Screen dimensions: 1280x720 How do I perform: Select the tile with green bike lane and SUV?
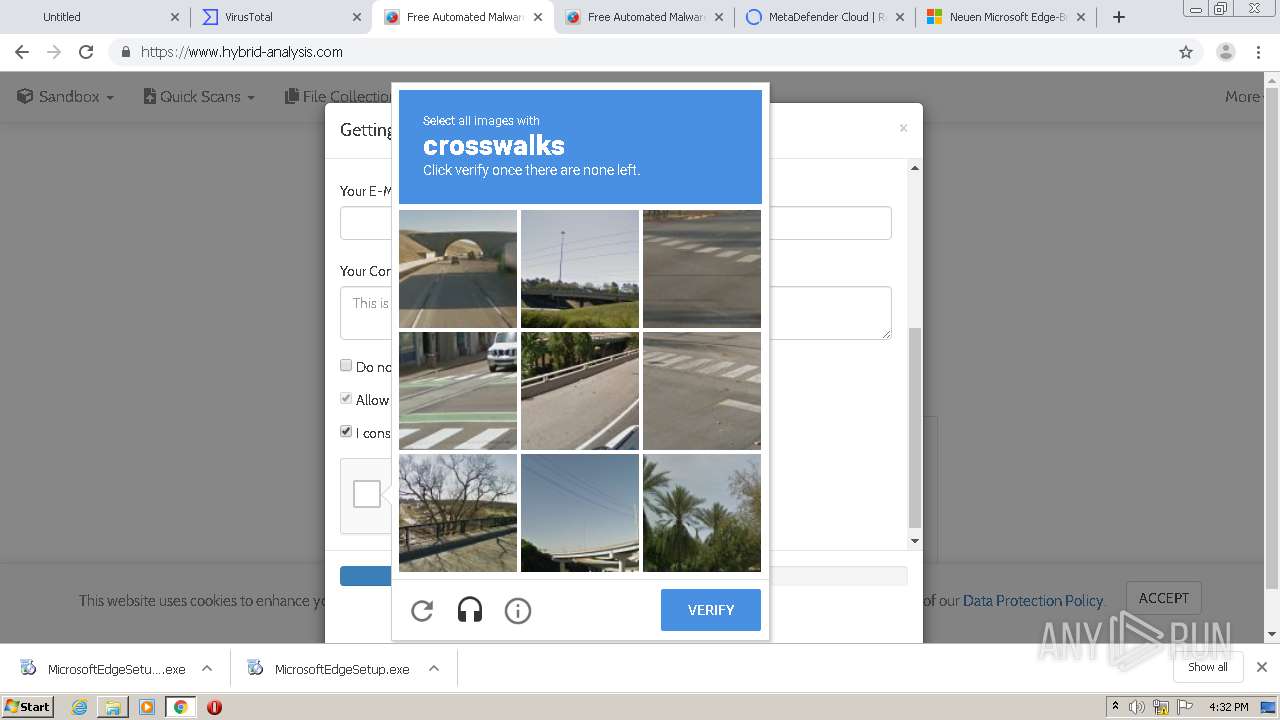(x=458, y=391)
